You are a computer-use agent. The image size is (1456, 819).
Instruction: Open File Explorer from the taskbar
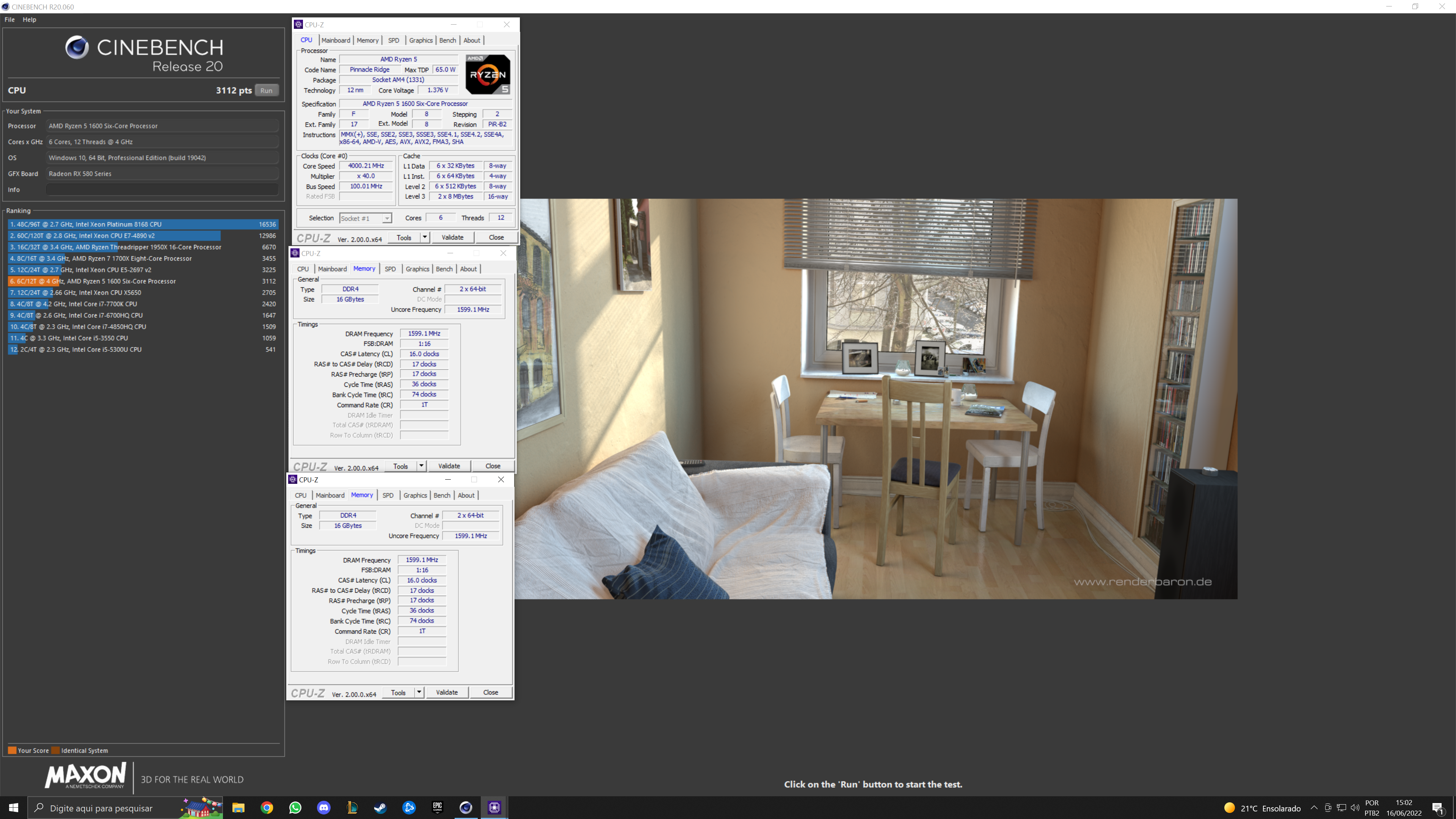pyautogui.click(x=238, y=808)
